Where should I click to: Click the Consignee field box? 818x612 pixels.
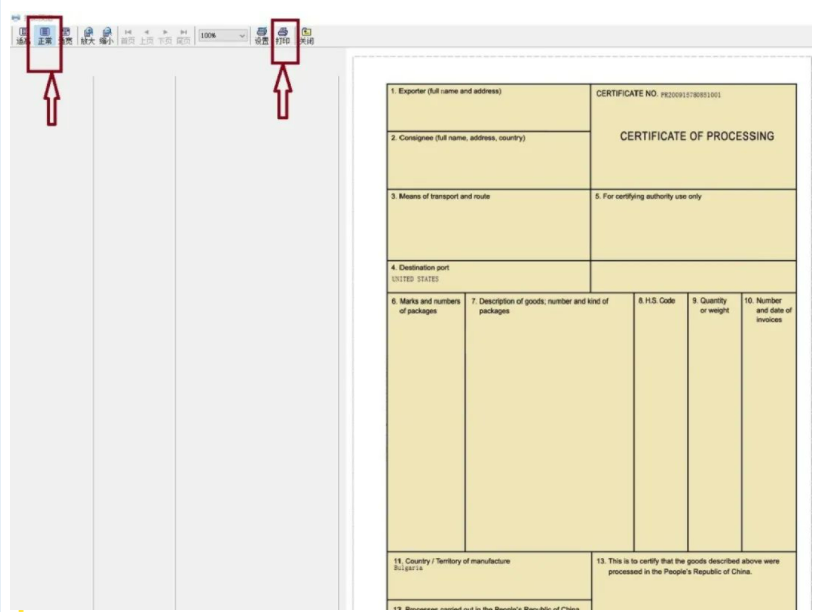(488, 160)
